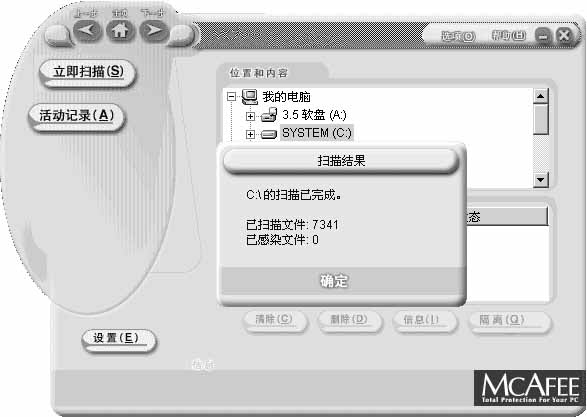Collapse the 我的电脑 tree node
The image size is (587, 417).
coord(232,97)
